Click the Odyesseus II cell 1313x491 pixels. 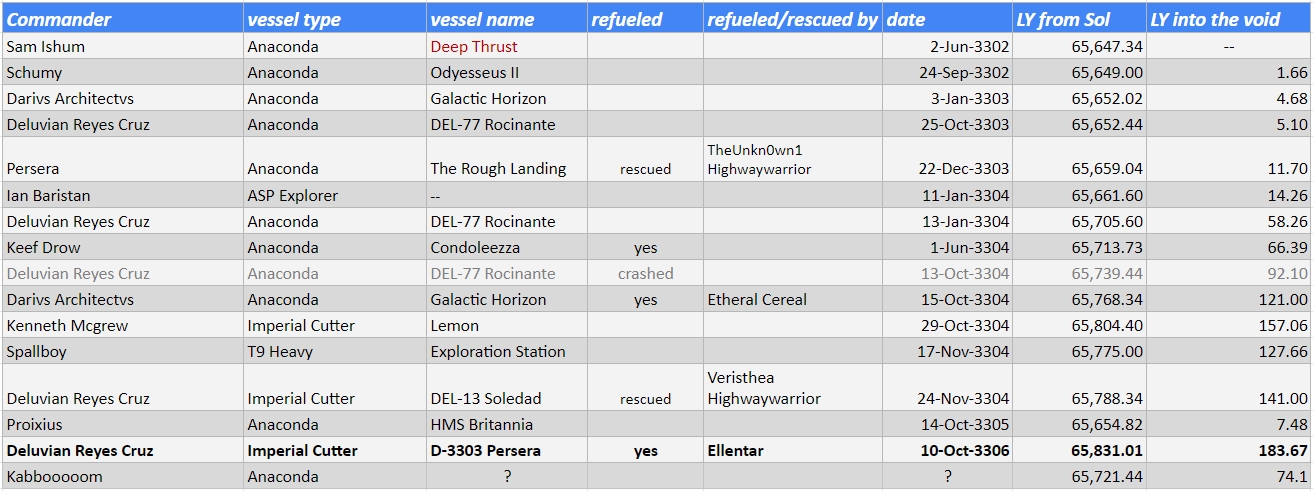[x=507, y=72]
